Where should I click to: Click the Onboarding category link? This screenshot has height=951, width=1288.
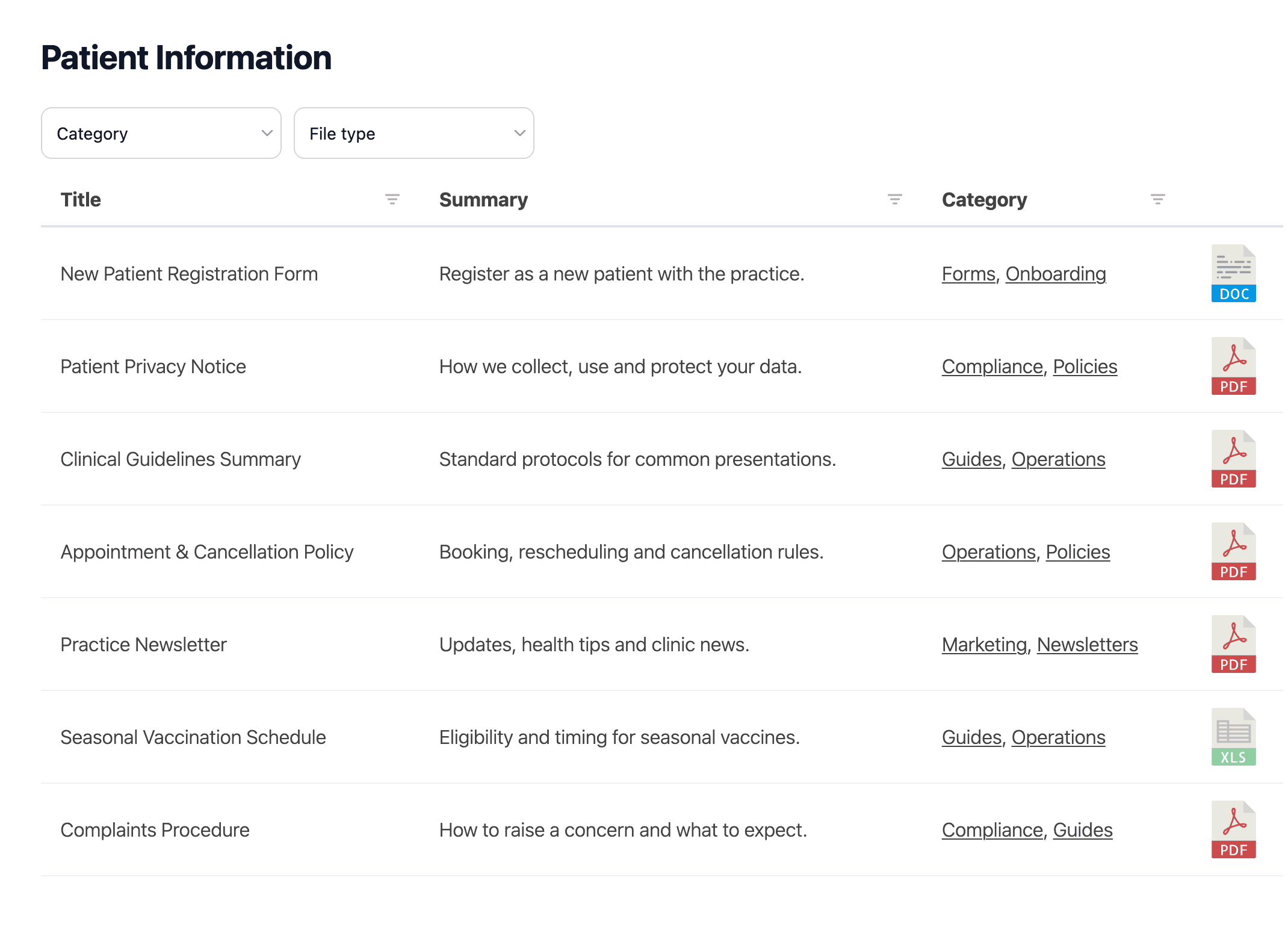click(x=1056, y=274)
